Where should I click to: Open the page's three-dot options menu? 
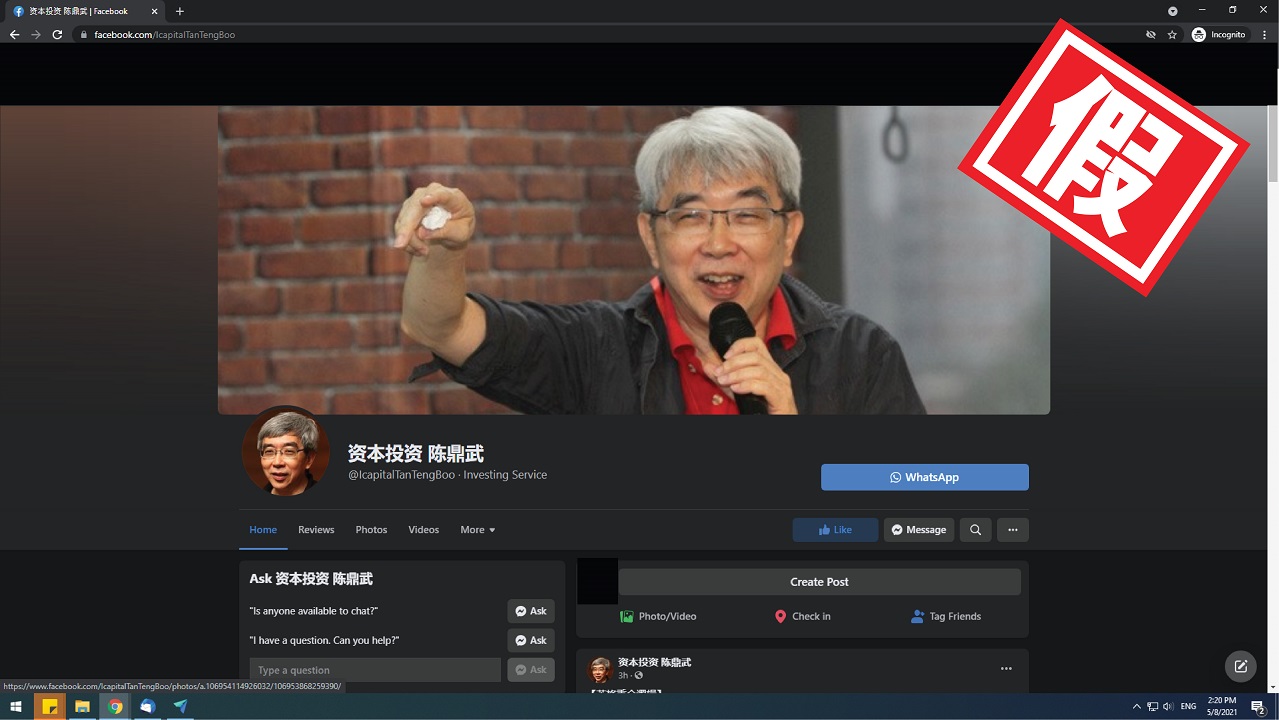click(1012, 530)
